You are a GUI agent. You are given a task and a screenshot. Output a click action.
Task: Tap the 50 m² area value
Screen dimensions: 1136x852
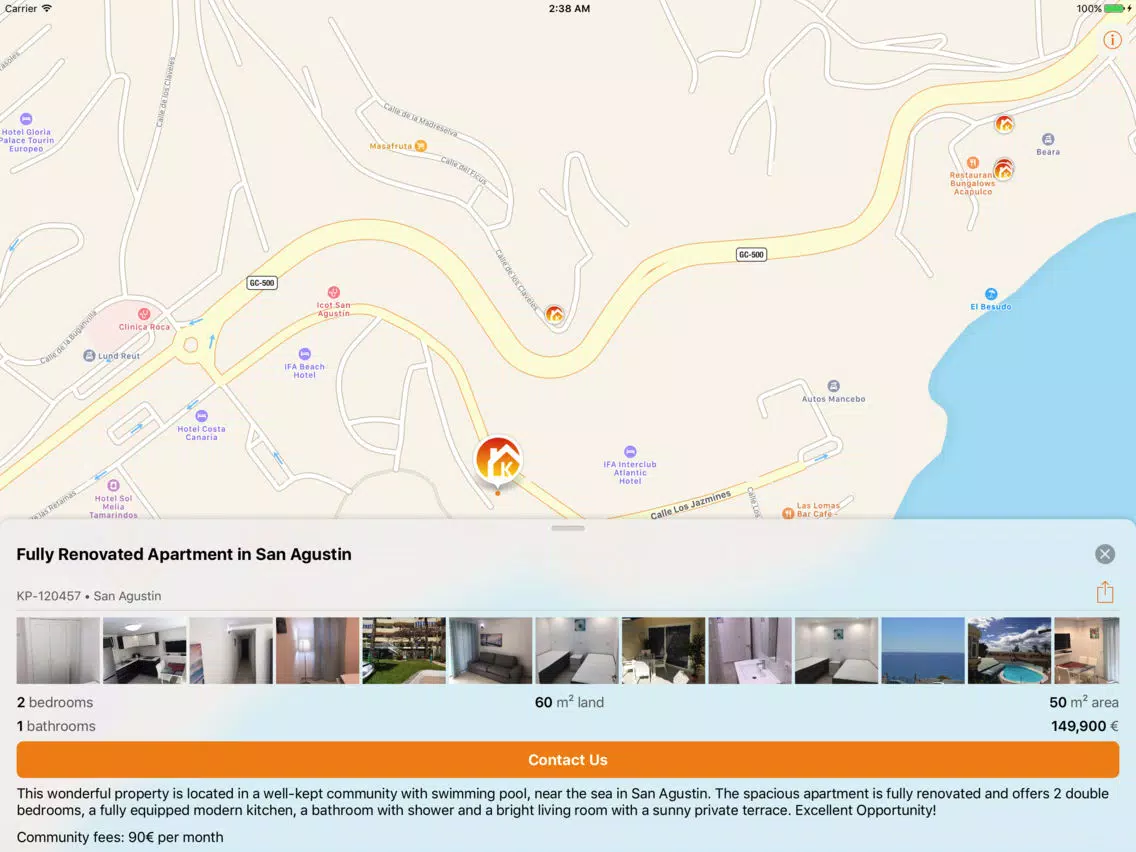click(x=1084, y=702)
